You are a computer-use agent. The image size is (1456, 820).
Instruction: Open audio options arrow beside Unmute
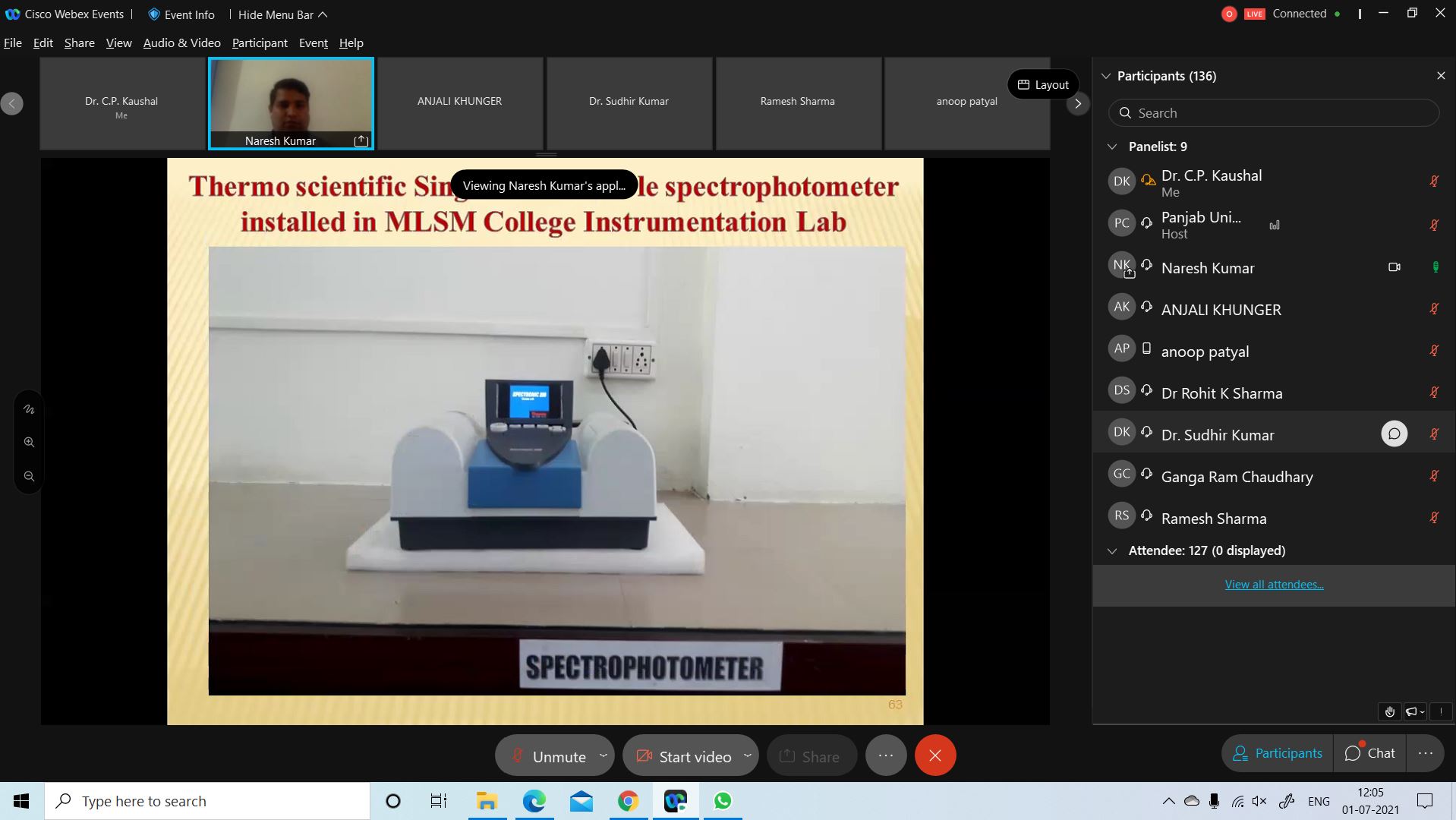(604, 755)
